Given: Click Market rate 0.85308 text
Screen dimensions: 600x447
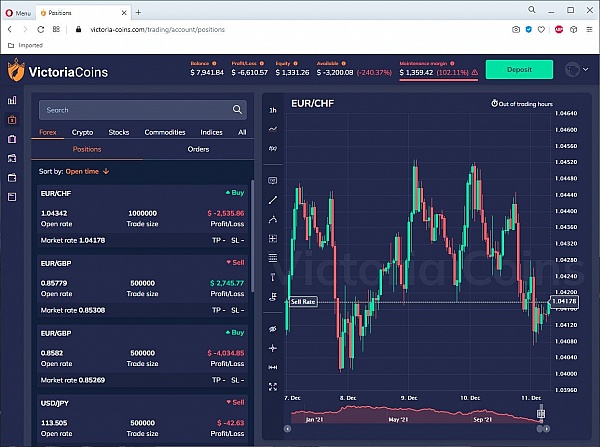Looking at the screenshot, I should 73,310.
